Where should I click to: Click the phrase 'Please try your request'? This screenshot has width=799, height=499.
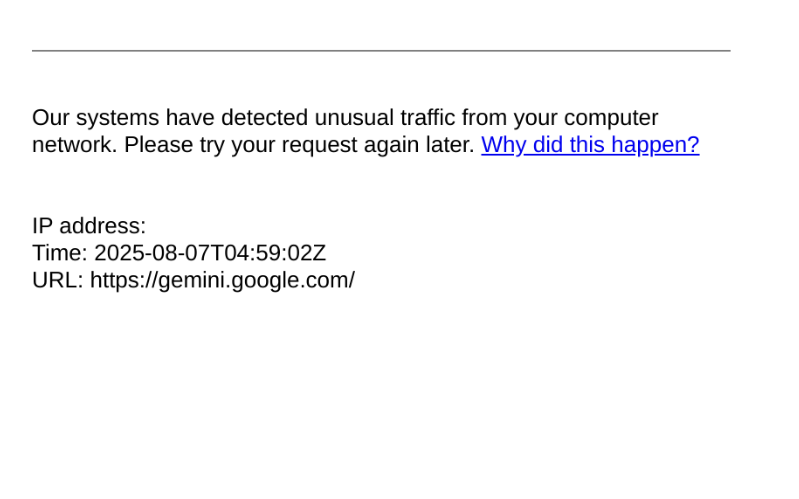[241, 145]
